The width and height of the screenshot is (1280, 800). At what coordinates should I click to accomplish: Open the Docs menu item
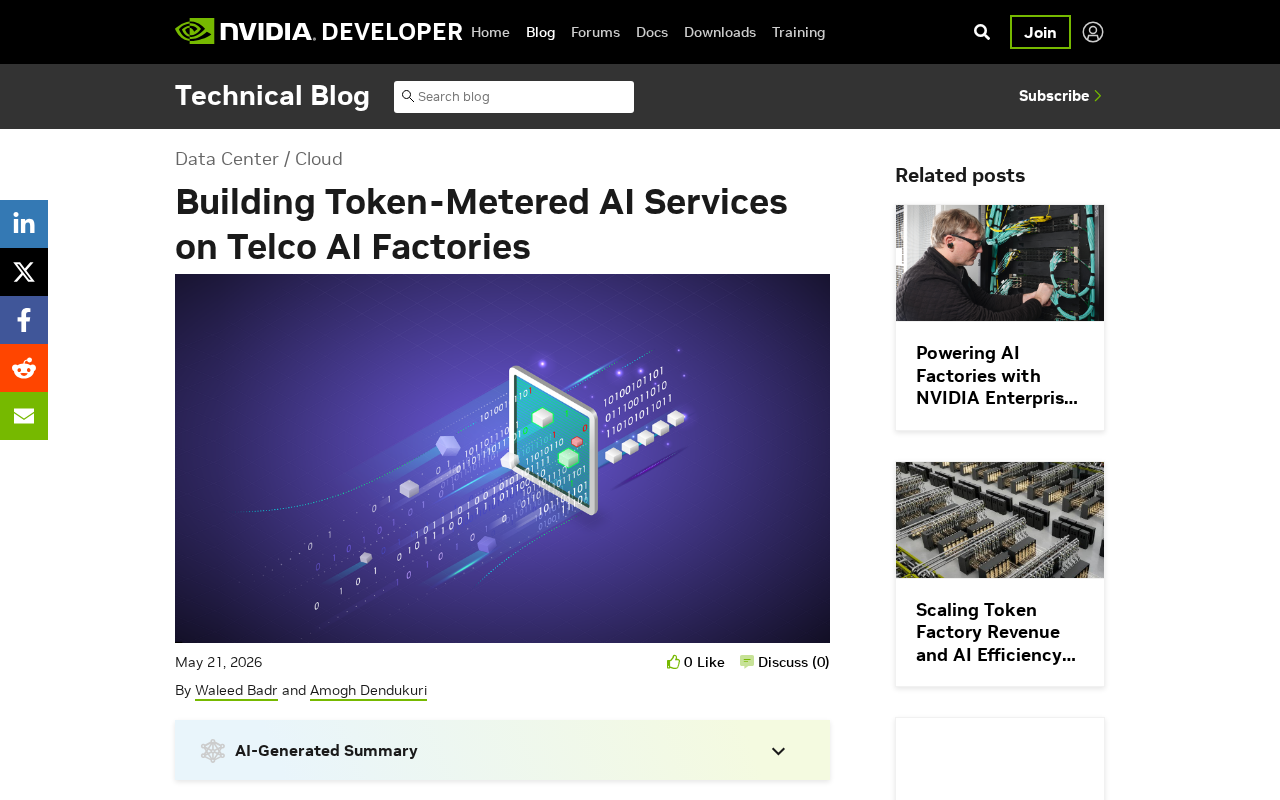[x=652, y=32]
